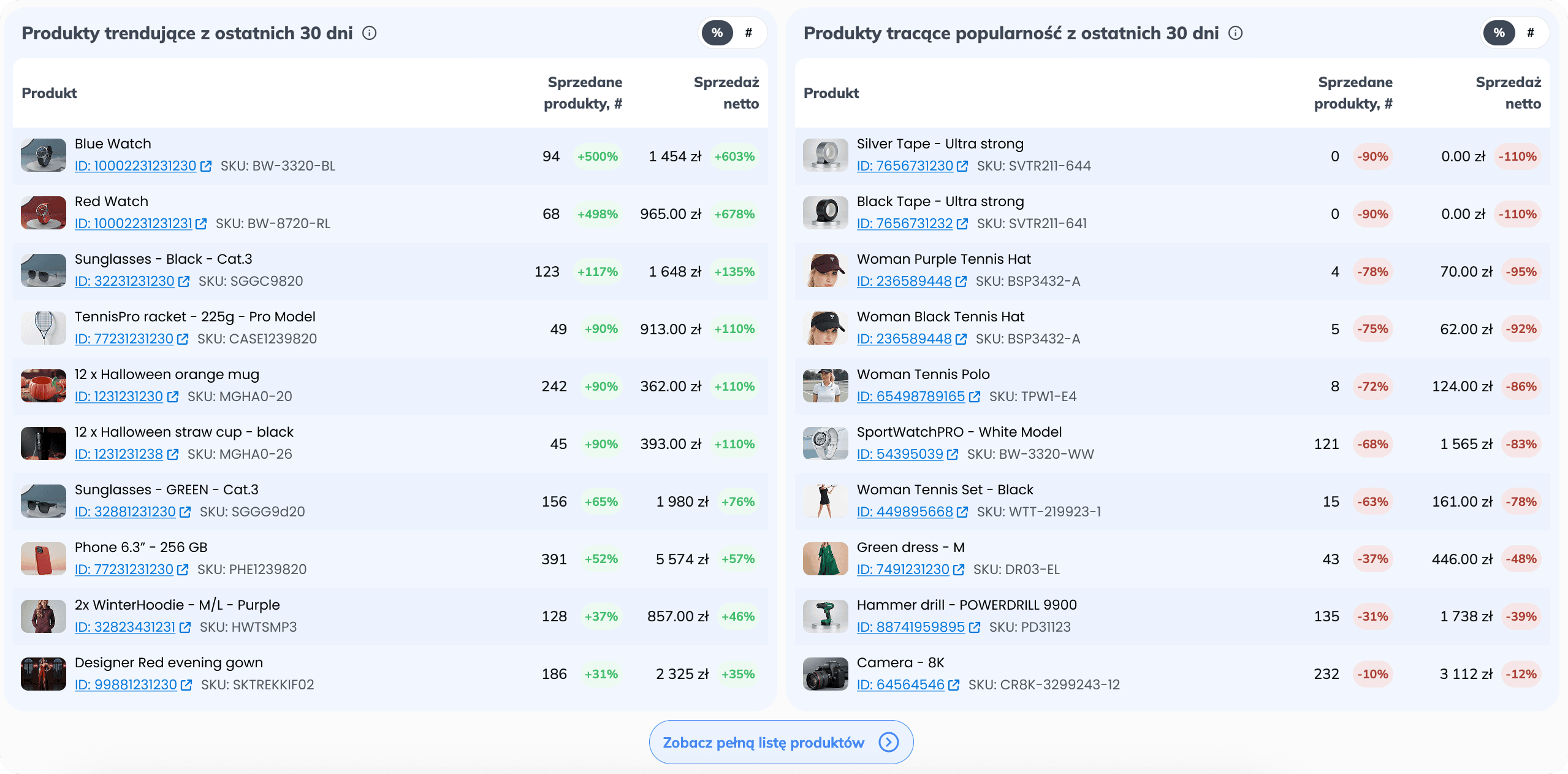This screenshot has width=1568, height=774.
Task: Click info icon beside trending products title
Action: point(369,33)
